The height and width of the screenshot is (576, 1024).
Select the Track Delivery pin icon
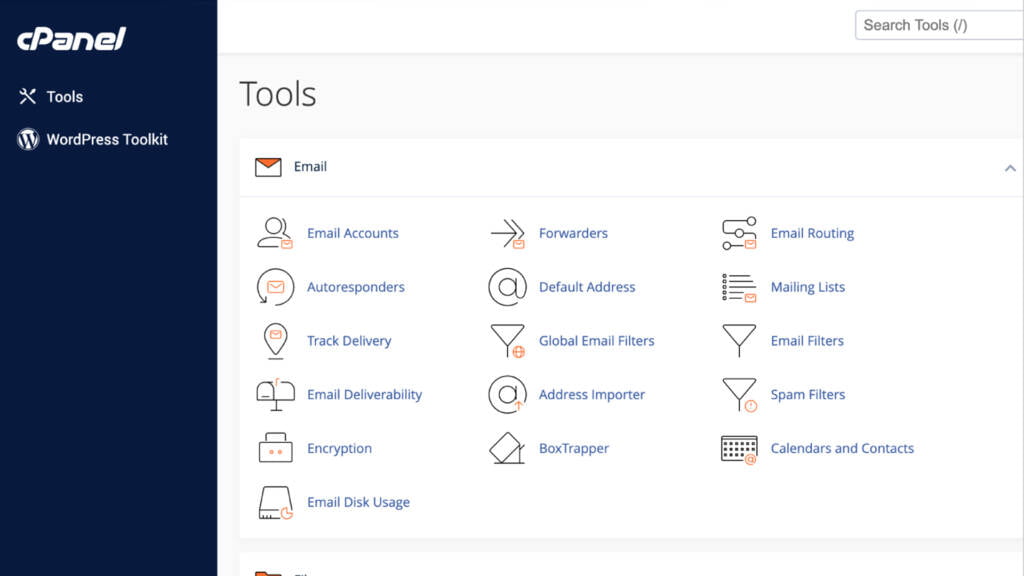click(275, 341)
